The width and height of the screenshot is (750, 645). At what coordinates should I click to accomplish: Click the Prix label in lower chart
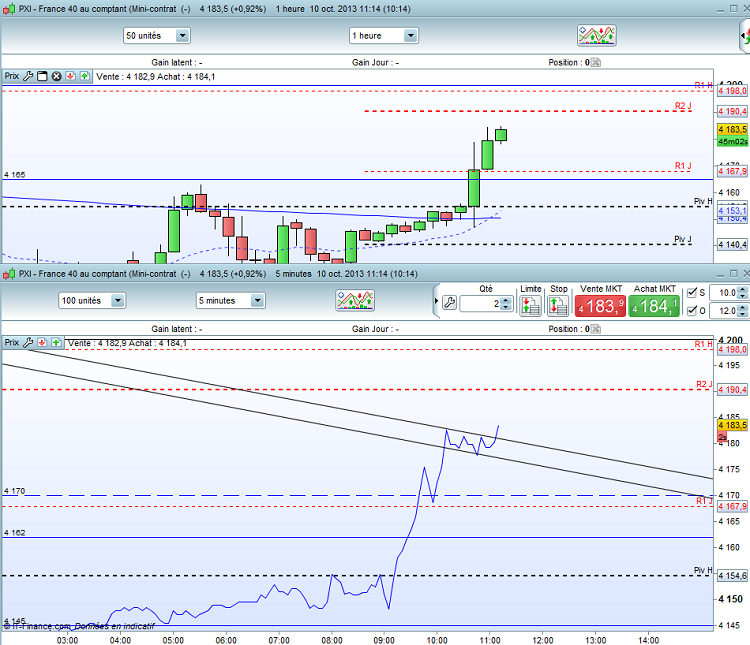tap(11, 343)
